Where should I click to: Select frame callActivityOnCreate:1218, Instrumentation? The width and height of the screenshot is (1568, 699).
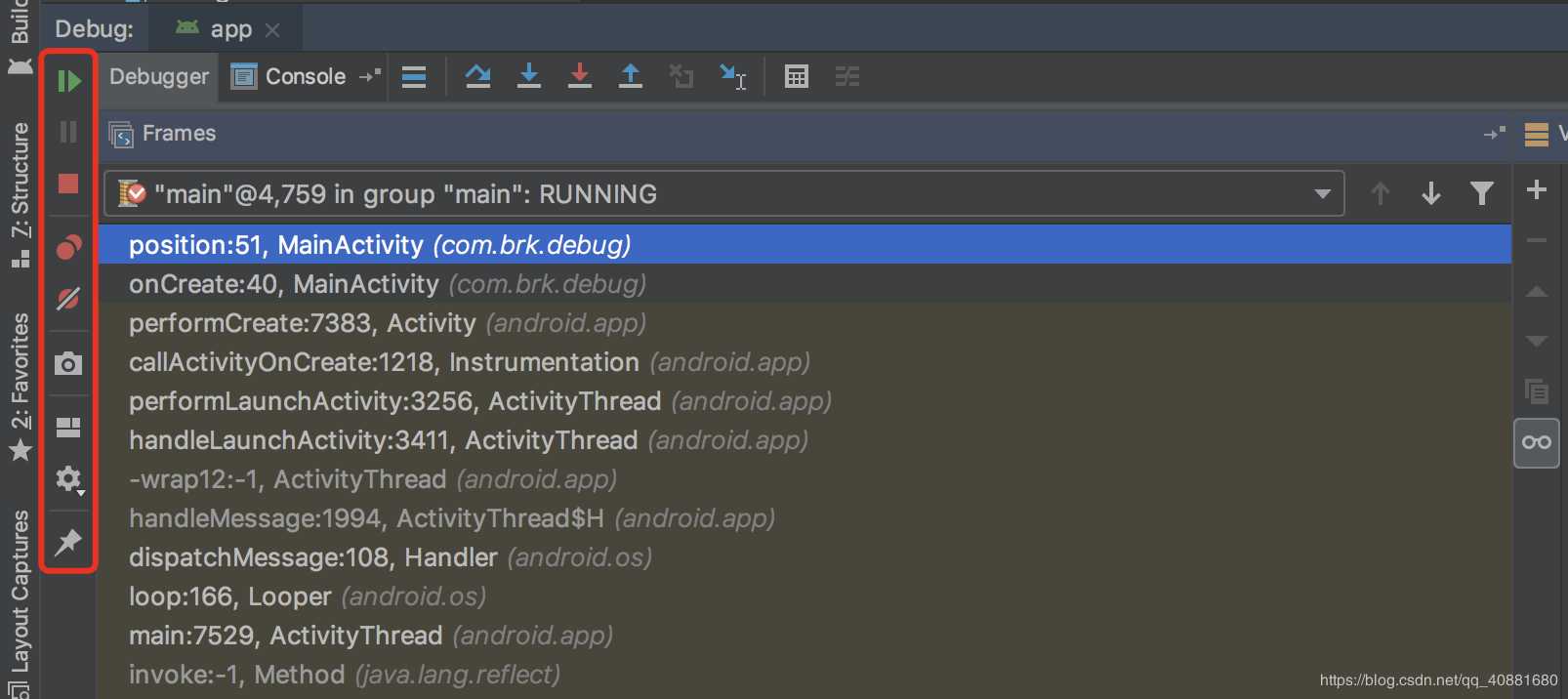805,361
